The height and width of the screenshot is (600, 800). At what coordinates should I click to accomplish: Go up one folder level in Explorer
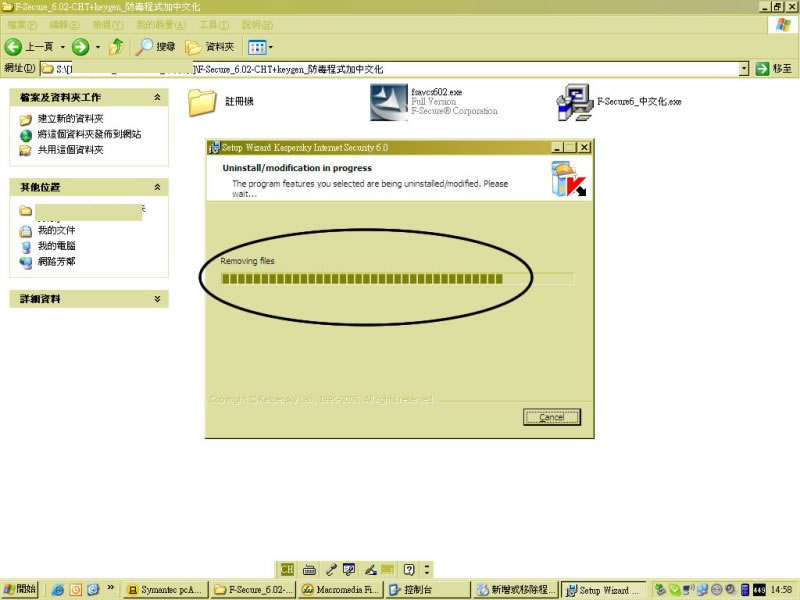(x=116, y=47)
